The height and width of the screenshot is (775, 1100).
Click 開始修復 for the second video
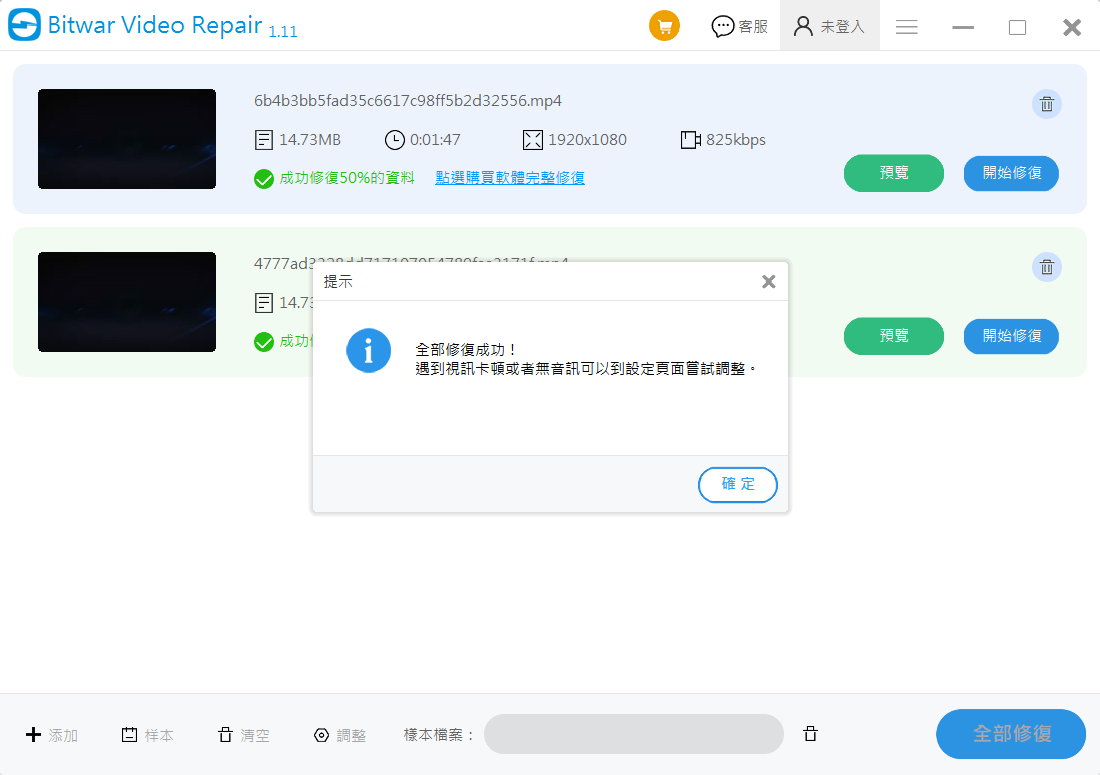tap(1011, 335)
